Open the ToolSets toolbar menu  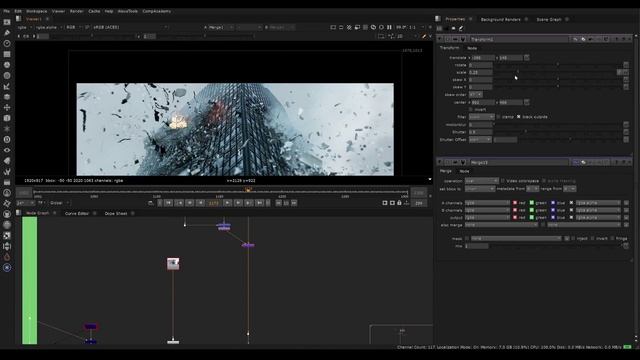(7, 171)
